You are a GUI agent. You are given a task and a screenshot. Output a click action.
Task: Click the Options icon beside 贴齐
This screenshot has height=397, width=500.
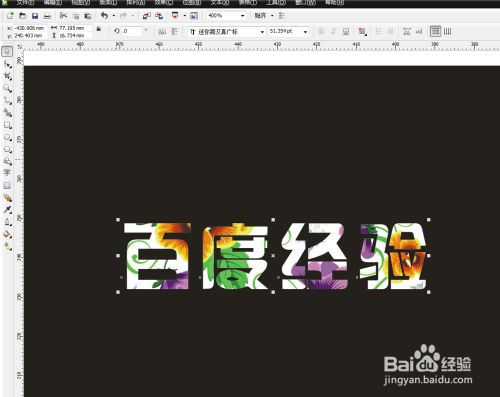[x=282, y=16]
